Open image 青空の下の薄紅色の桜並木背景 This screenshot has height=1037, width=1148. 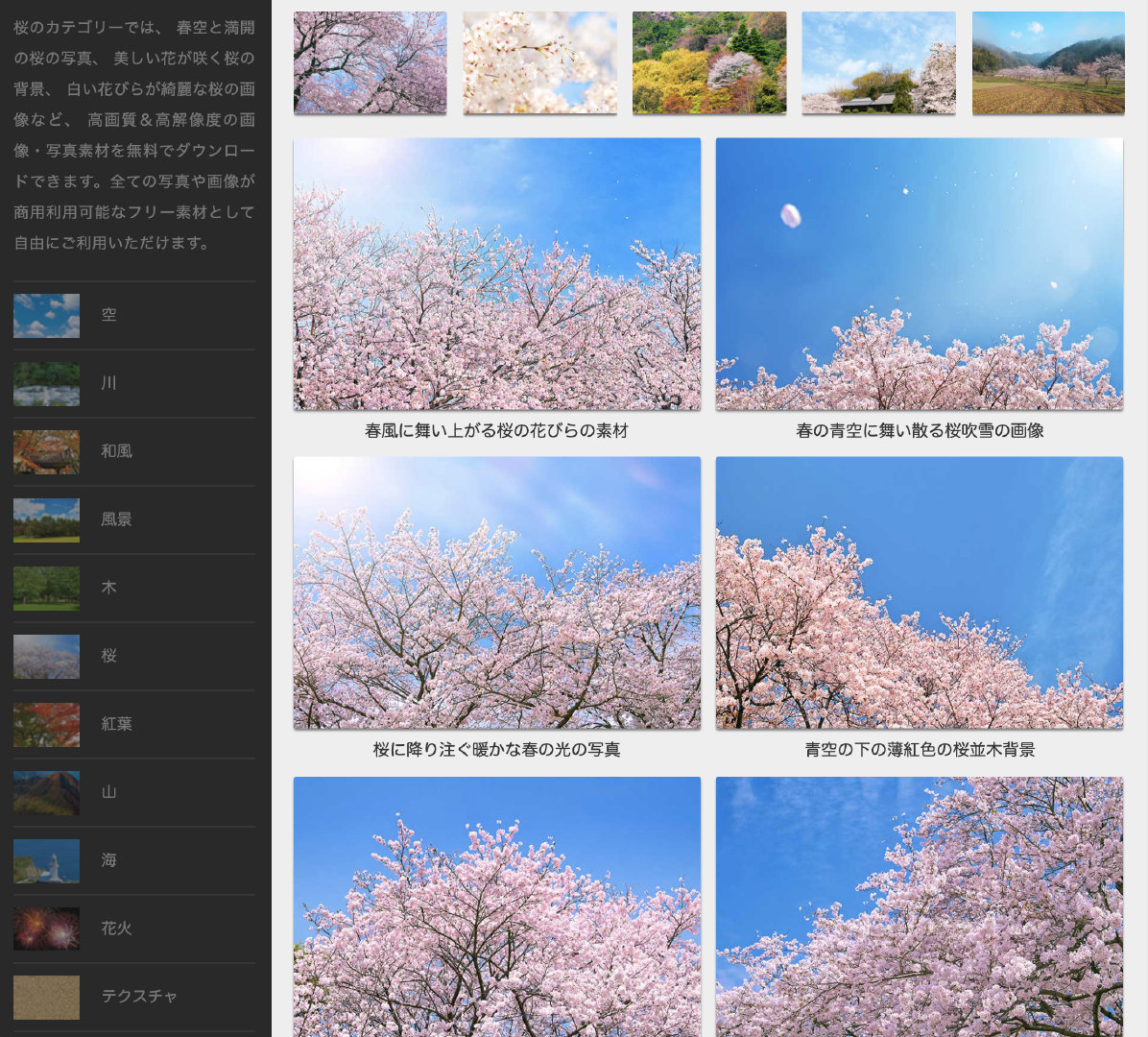(x=920, y=592)
